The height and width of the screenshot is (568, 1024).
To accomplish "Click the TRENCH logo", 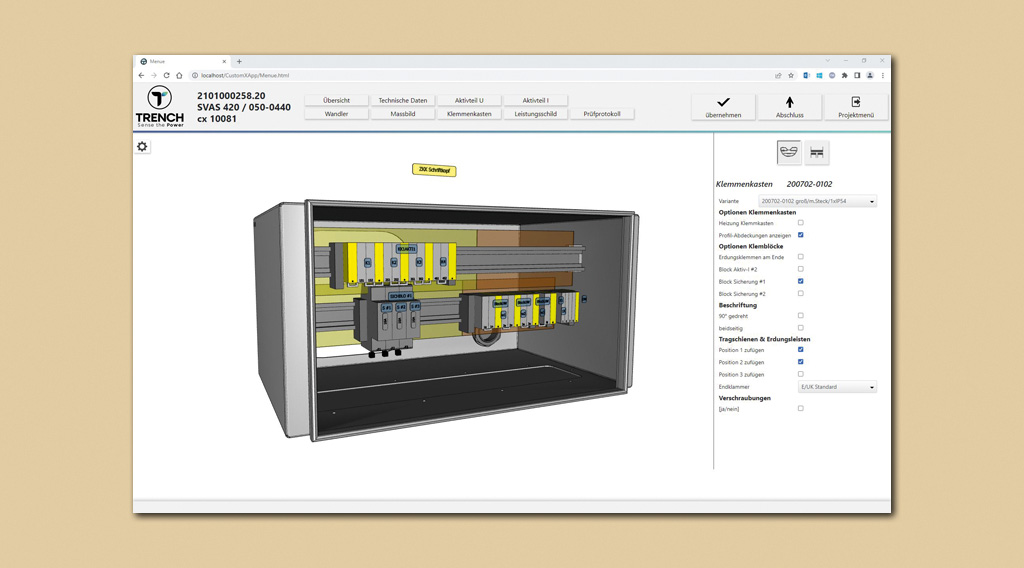I will pyautogui.click(x=160, y=107).
